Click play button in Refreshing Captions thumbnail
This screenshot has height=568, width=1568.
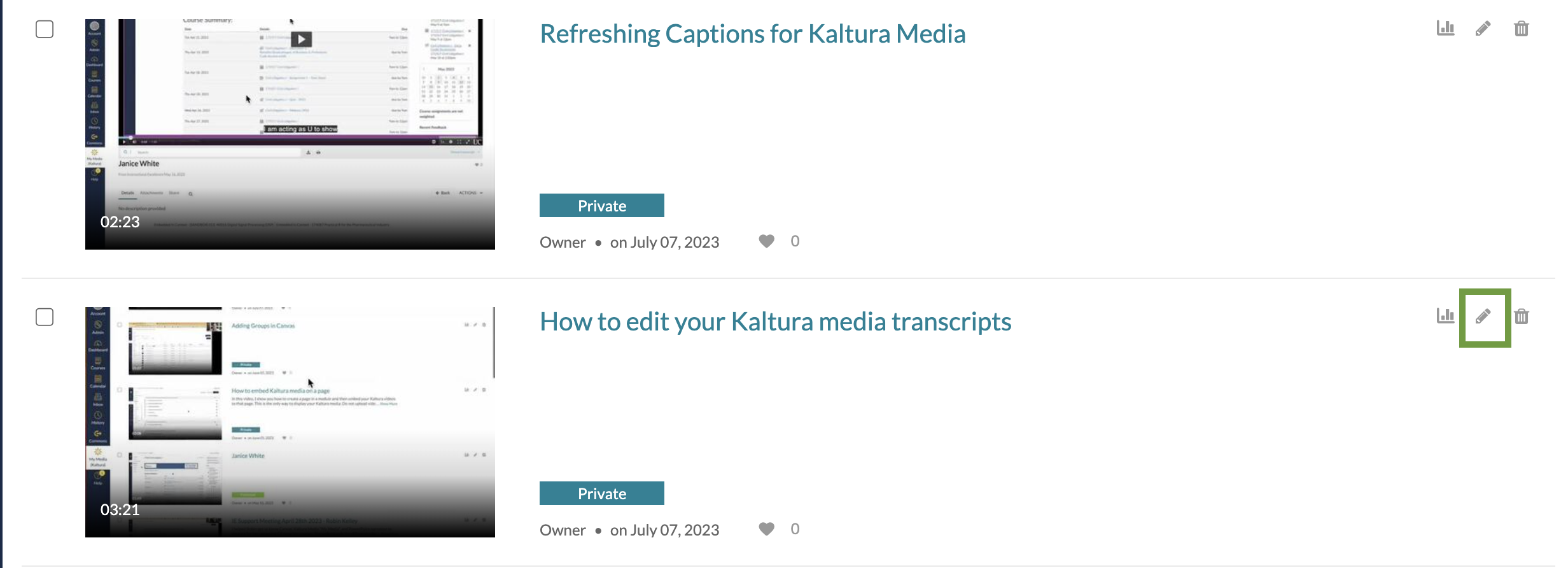[302, 39]
